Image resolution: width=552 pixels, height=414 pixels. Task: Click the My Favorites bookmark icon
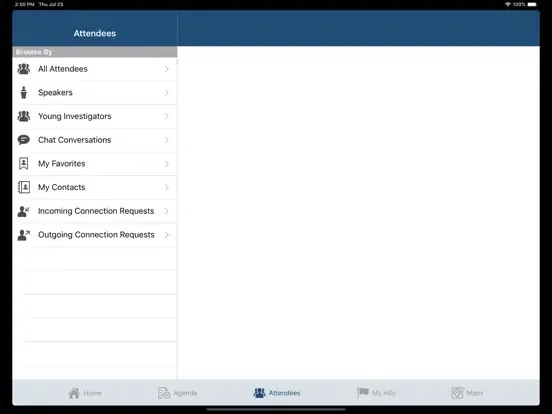tap(24, 164)
